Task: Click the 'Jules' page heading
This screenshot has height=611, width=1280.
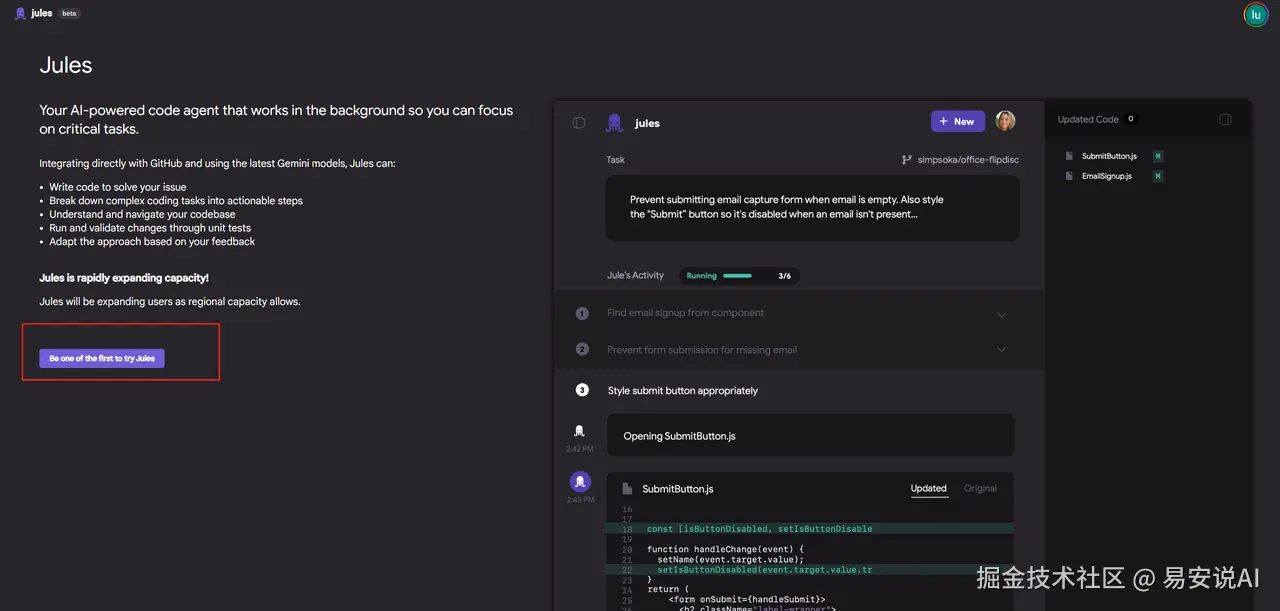Action: click(x=66, y=65)
